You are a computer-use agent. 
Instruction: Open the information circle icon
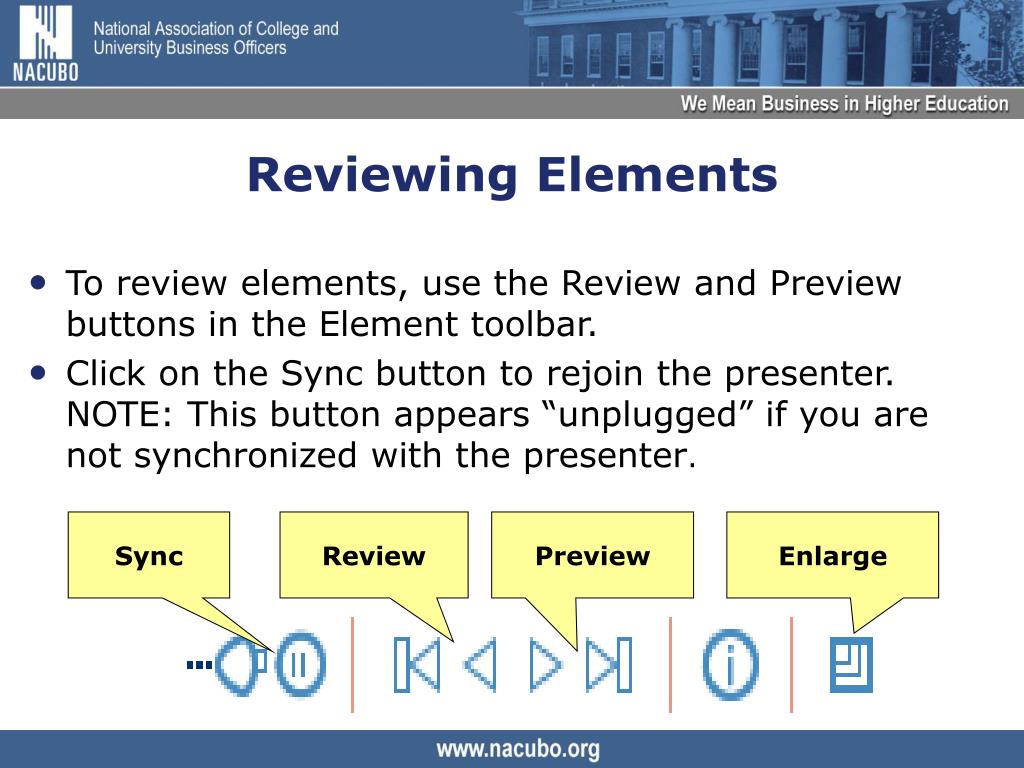coord(731,665)
